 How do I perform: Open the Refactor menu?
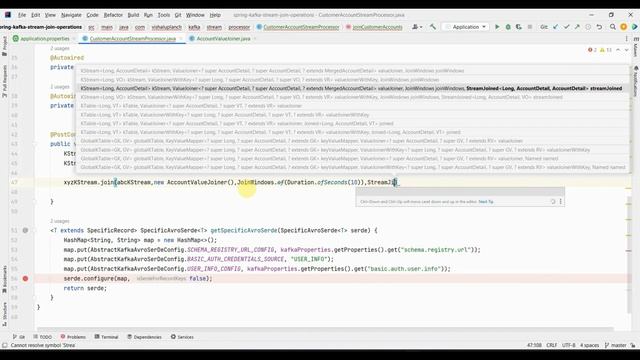[113, 15]
